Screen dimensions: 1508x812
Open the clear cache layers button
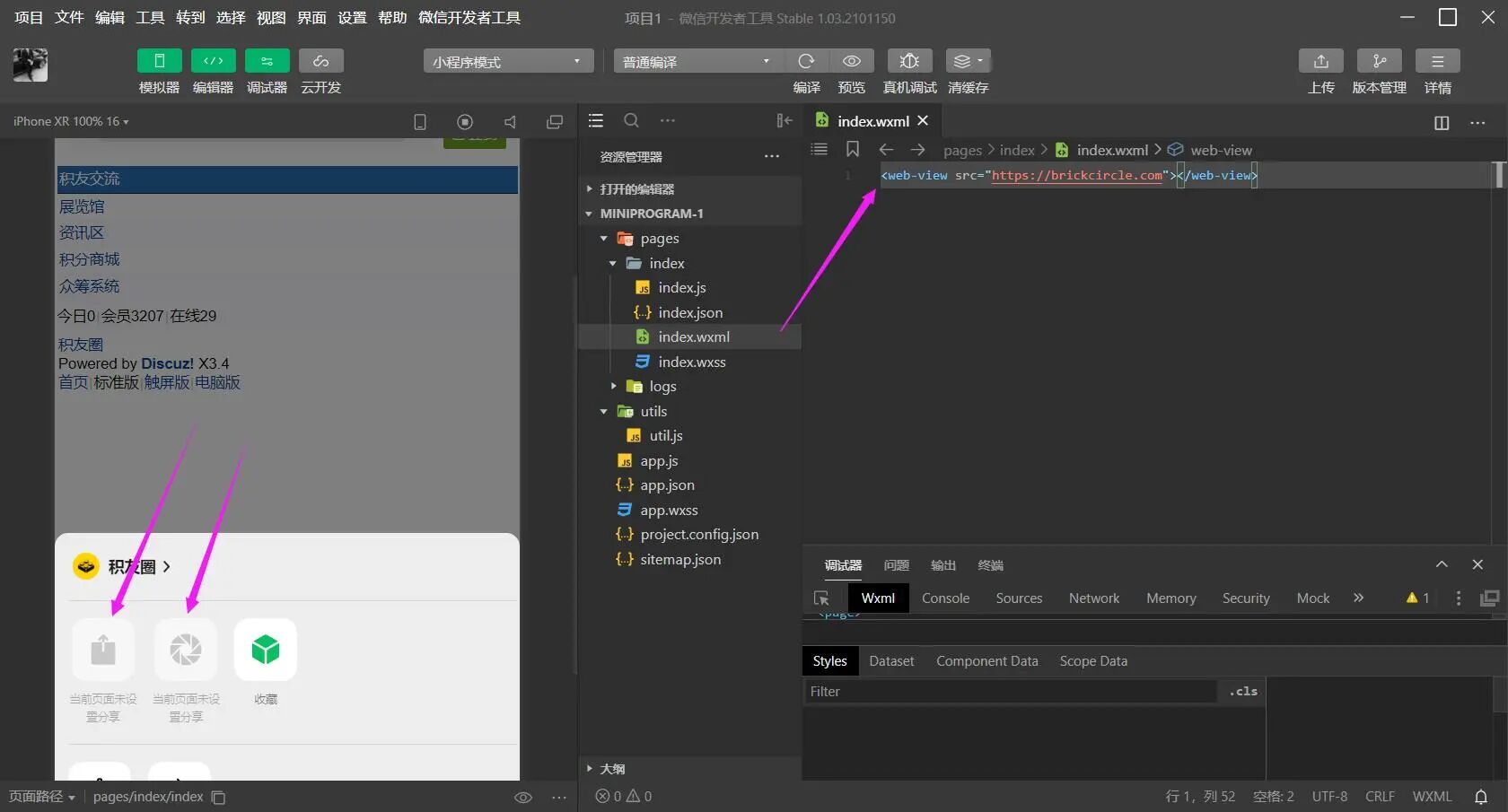pyautogui.click(x=968, y=61)
